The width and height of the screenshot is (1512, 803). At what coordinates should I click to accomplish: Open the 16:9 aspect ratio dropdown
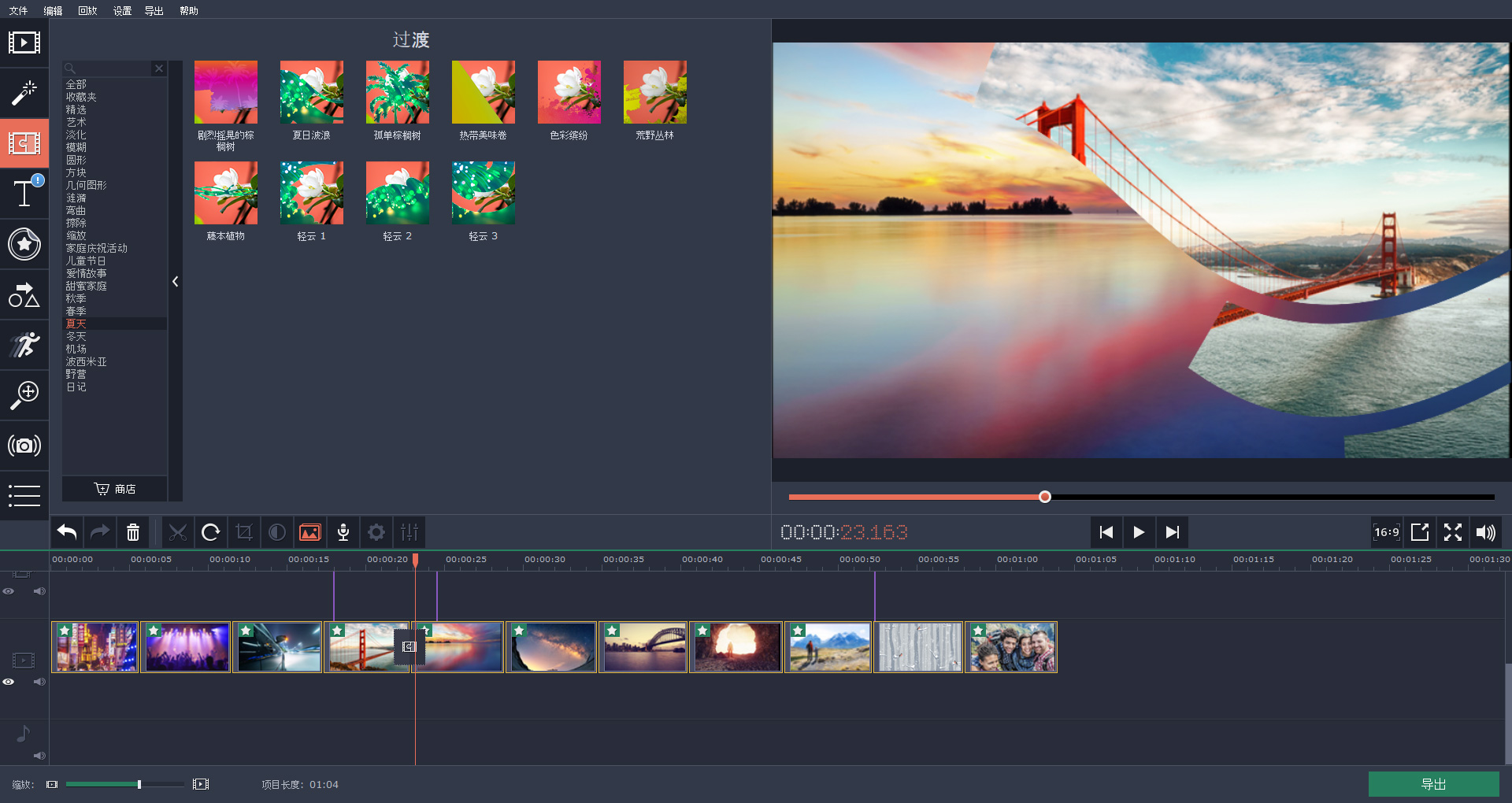[1386, 533]
